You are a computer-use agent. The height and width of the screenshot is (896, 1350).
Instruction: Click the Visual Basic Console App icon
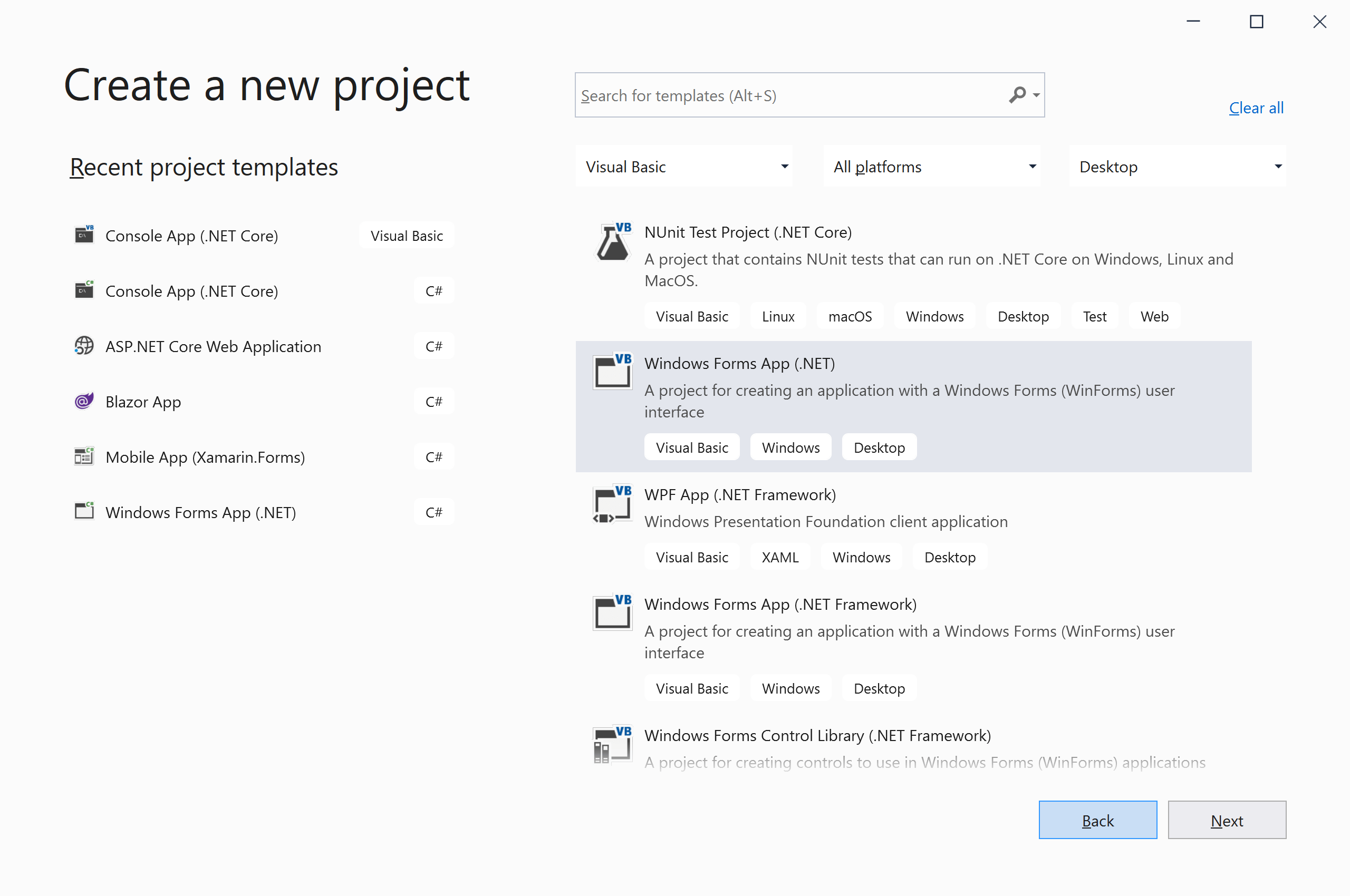tap(84, 235)
